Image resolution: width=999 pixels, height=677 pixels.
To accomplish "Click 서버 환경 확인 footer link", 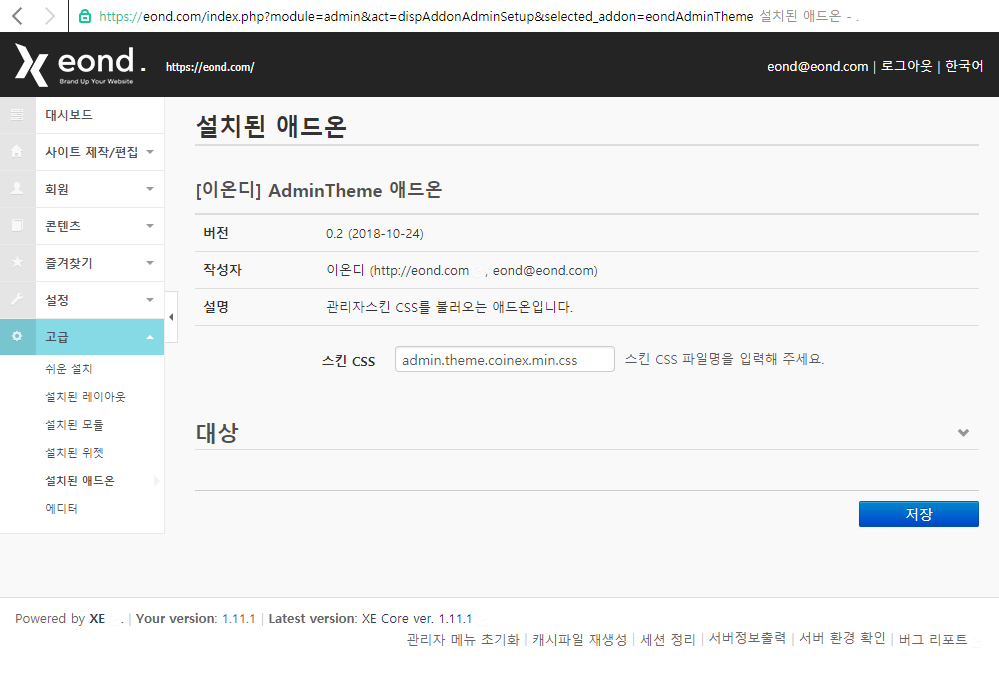I will (x=842, y=638).
